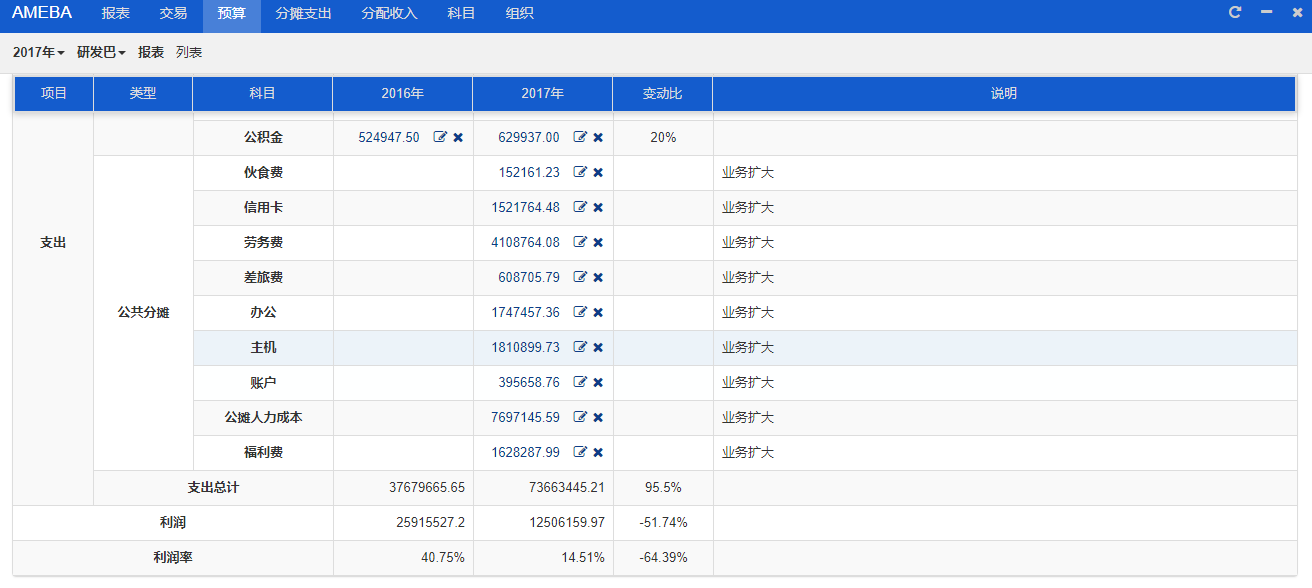Edit the 主机 budget value
The height and width of the screenshot is (588, 1312).
pos(580,347)
